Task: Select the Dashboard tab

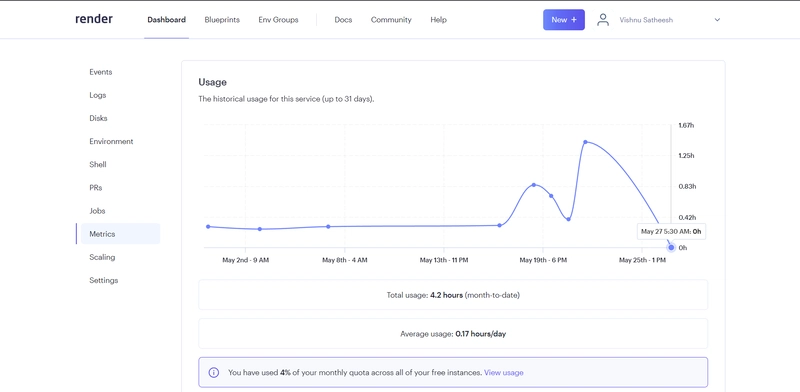Action: click(x=166, y=20)
